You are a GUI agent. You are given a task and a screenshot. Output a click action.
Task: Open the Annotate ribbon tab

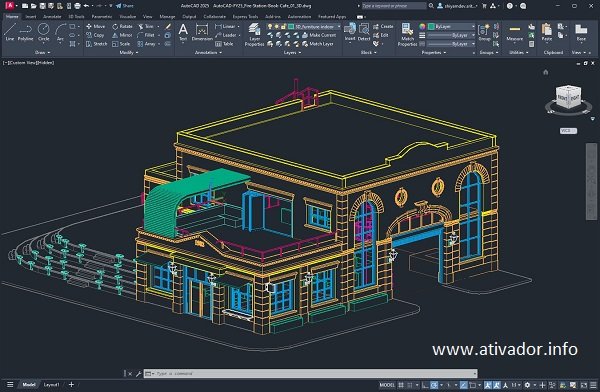point(52,16)
